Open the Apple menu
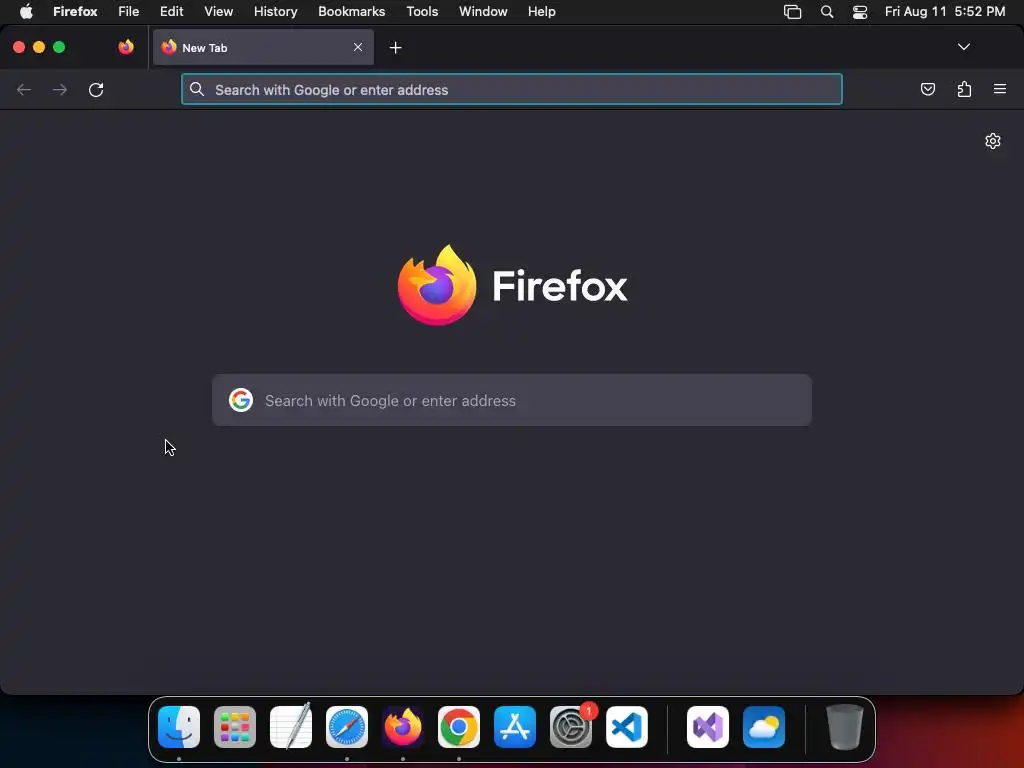Screen dimensions: 1024x768 [x=26, y=11]
